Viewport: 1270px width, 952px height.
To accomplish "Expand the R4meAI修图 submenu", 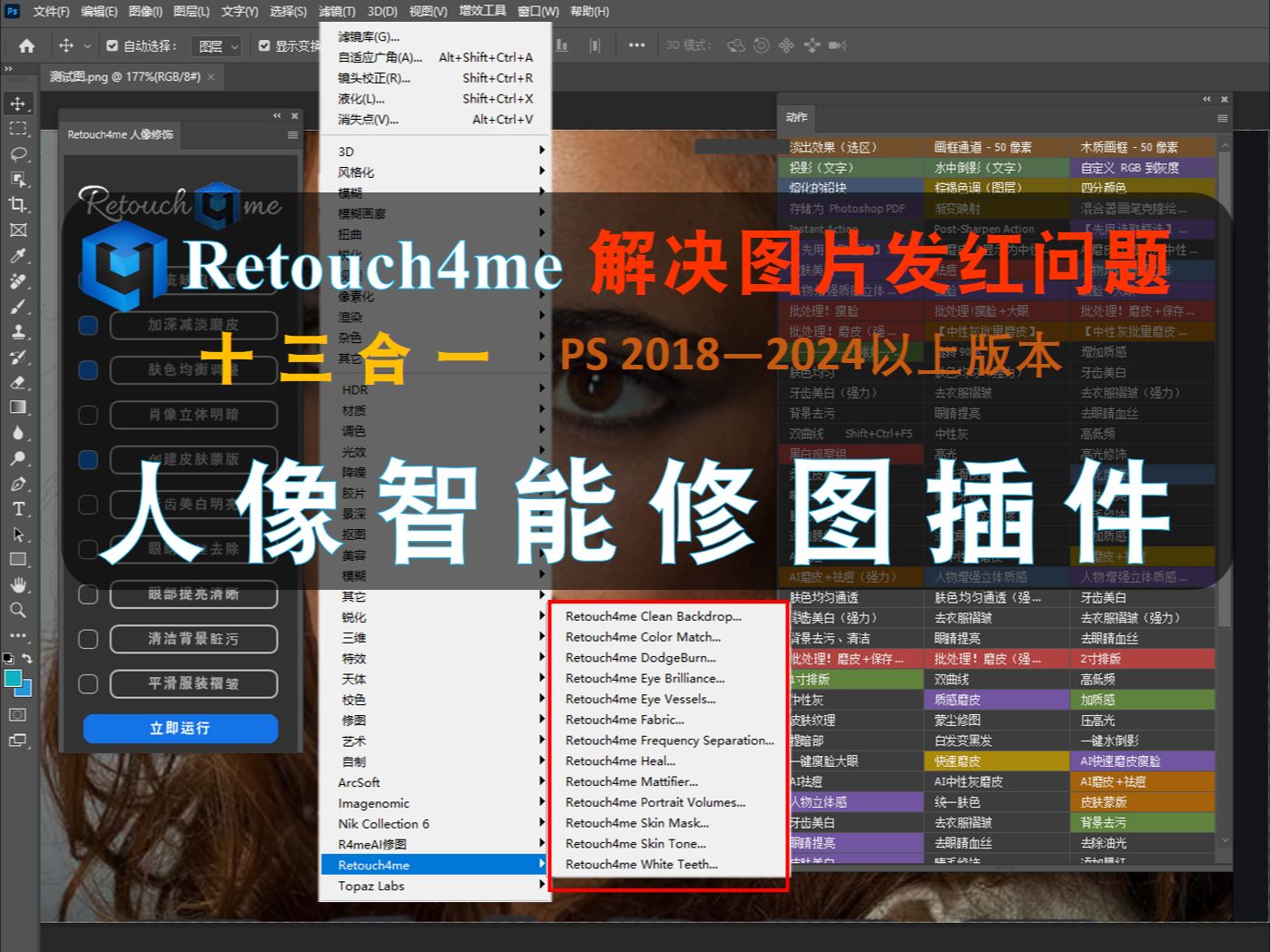I will click(434, 844).
